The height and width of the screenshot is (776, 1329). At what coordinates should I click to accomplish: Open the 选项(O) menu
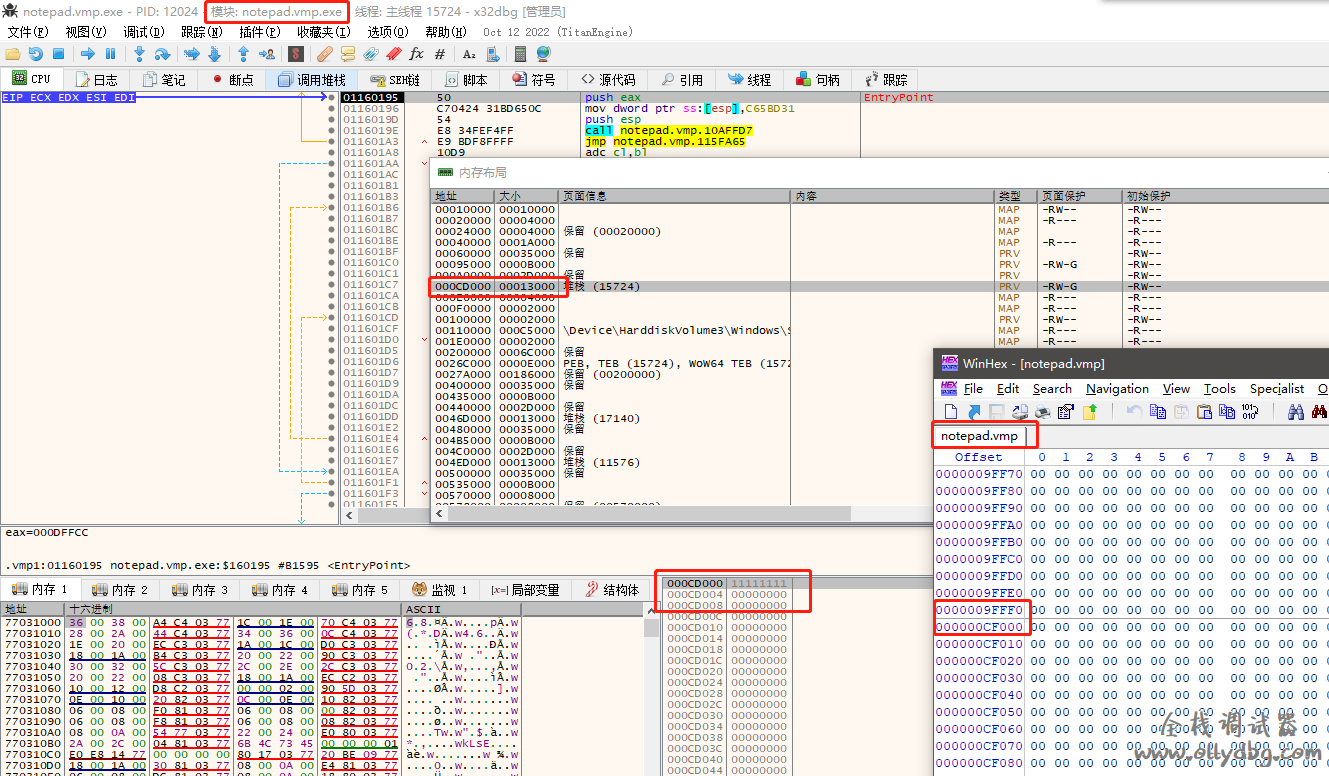(x=387, y=32)
